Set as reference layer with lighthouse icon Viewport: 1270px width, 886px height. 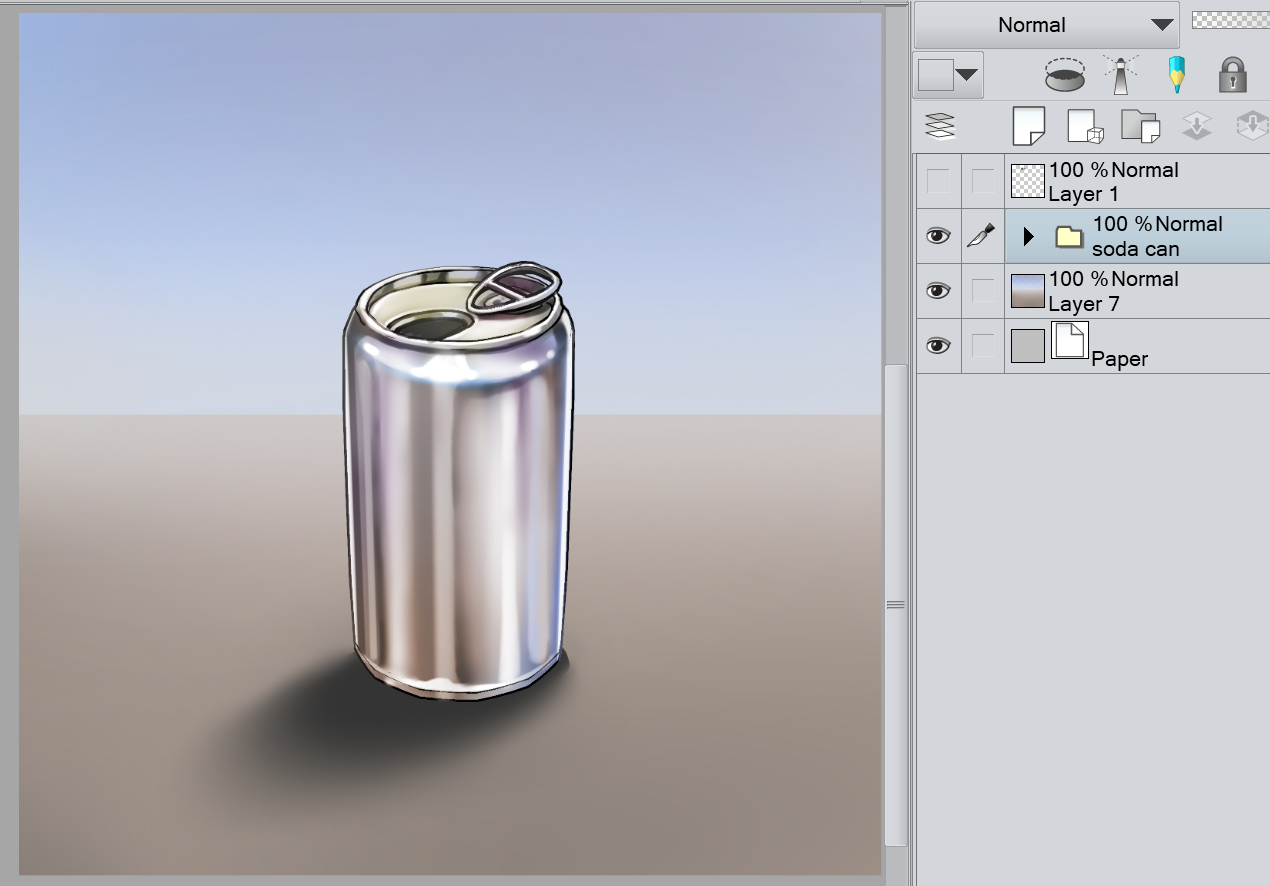[1122, 75]
